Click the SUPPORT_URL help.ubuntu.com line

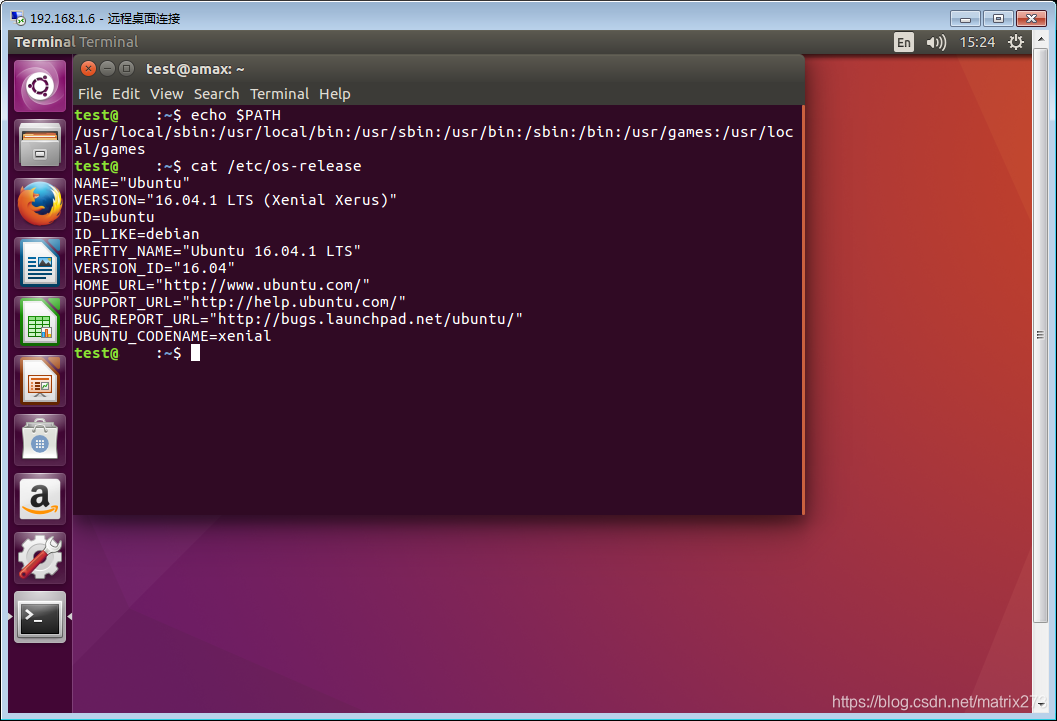(240, 302)
